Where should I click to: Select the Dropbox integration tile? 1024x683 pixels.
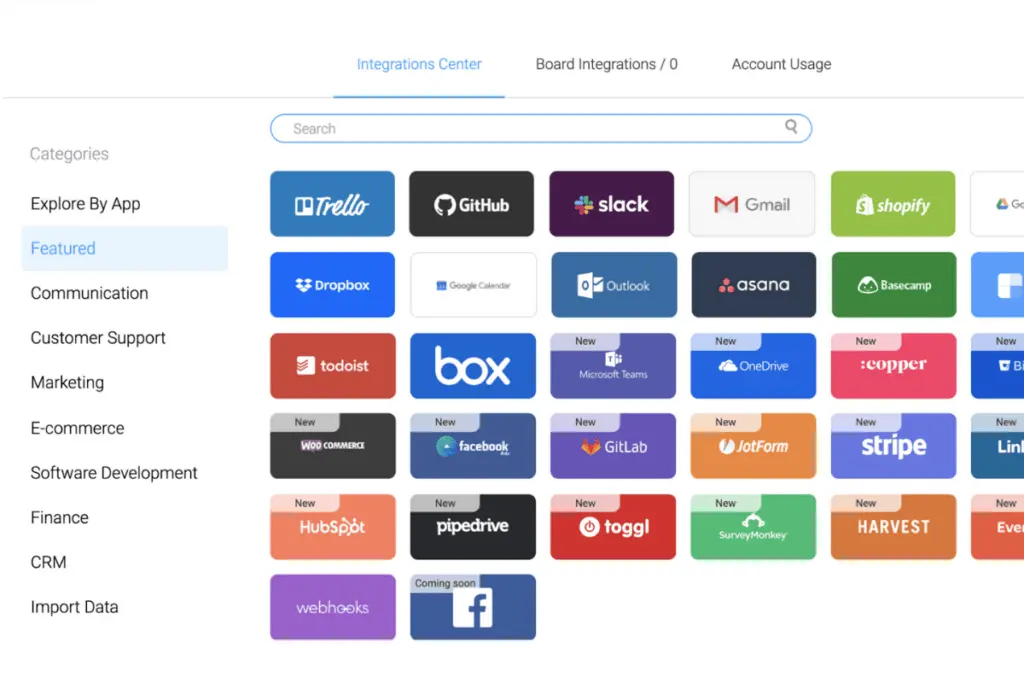click(x=332, y=285)
